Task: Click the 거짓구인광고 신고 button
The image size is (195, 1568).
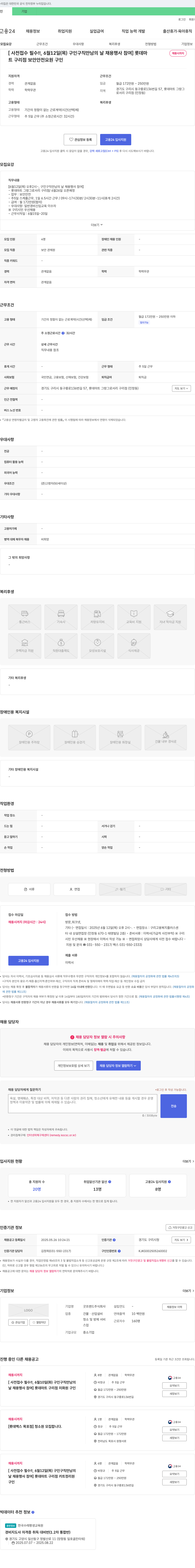Action: (180, 1228)
